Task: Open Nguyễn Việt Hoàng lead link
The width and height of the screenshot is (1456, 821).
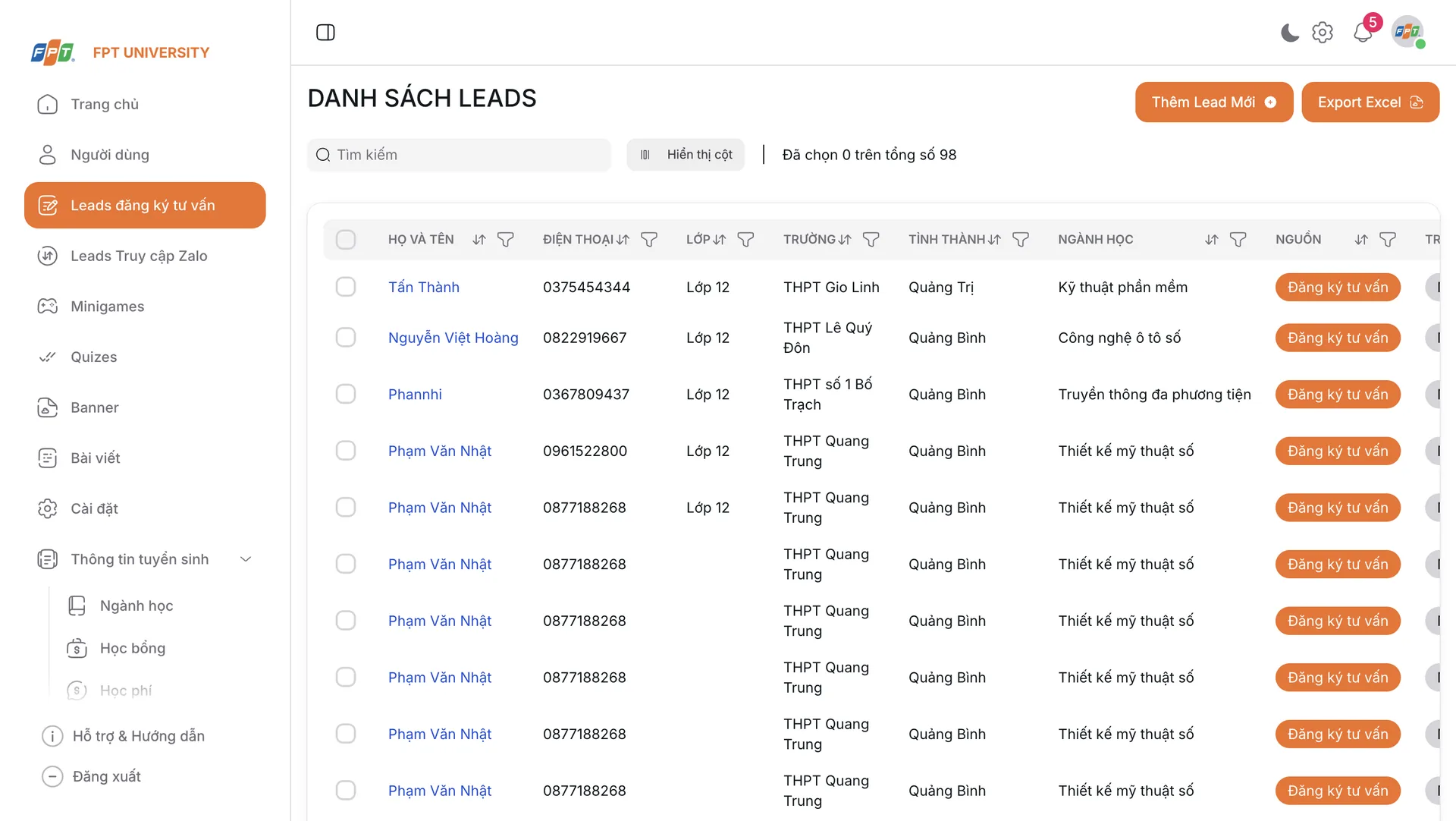Action: click(x=453, y=338)
